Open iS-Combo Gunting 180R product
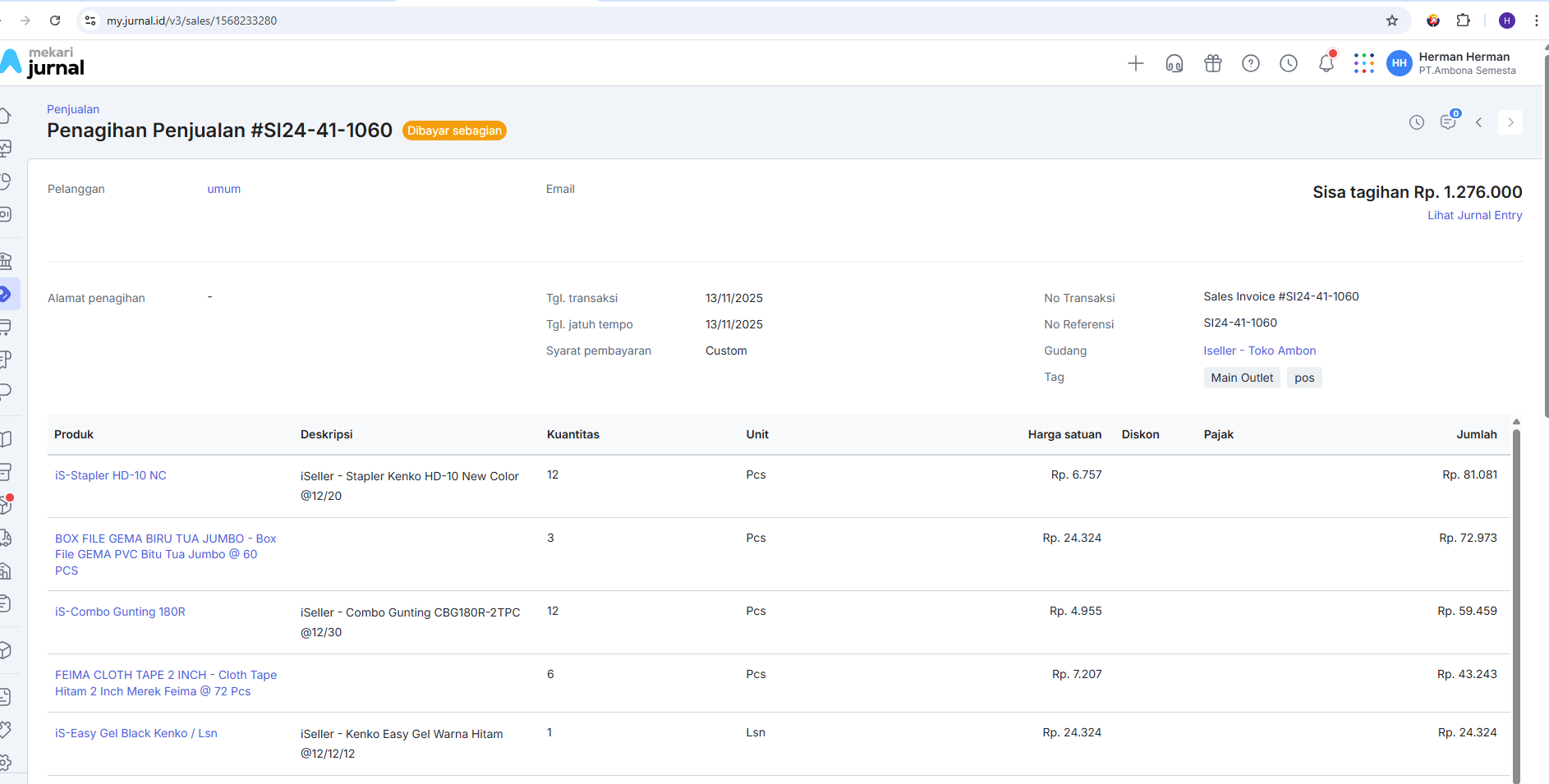This screenshot has width=1549, height=784. pos(120,612)
